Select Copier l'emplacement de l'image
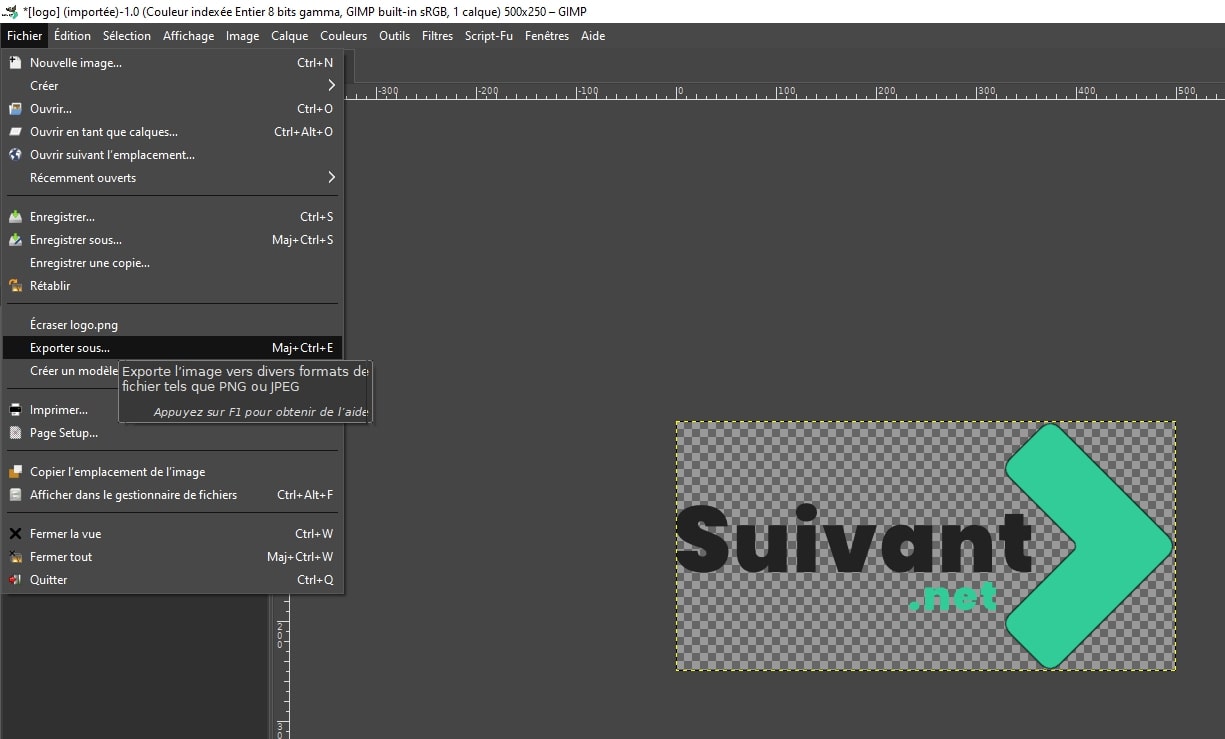Image resolution: width=1225 pixels, height=739 pixels. point(172,472)
